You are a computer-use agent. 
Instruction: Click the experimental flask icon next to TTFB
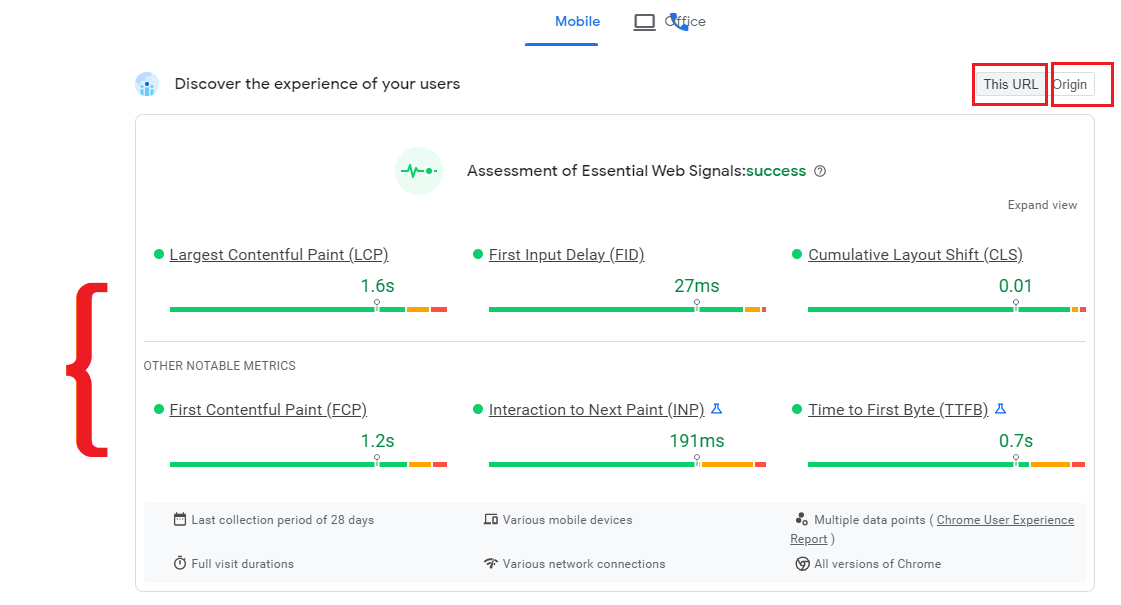pos(1001,409)
